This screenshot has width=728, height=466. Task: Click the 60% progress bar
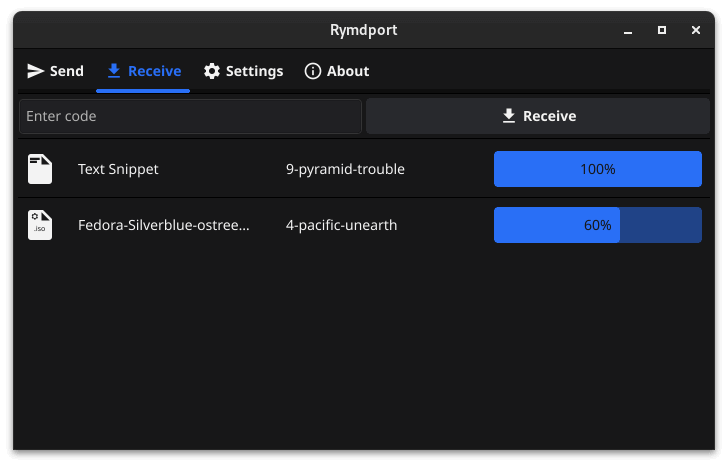(597, 225)
